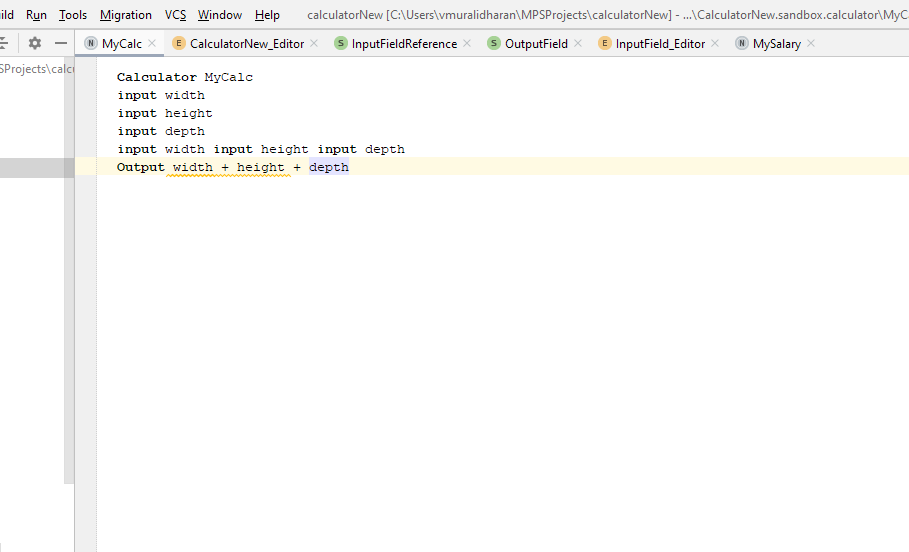Open the Tools menu
This screenshot has width=909, height=552.
[x=73, y=15]
